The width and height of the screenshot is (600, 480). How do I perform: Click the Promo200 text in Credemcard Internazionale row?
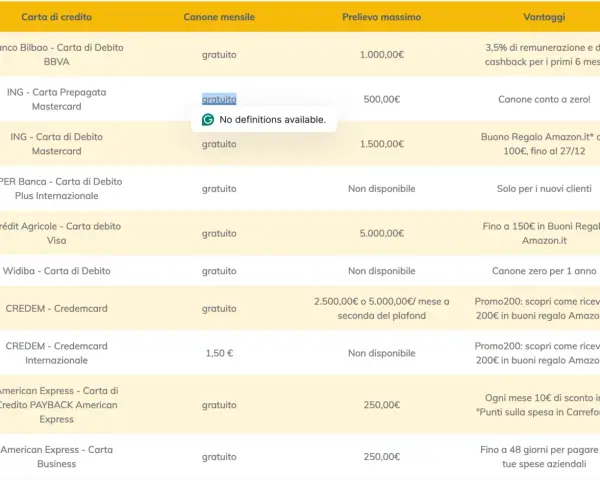pos(537,353)
